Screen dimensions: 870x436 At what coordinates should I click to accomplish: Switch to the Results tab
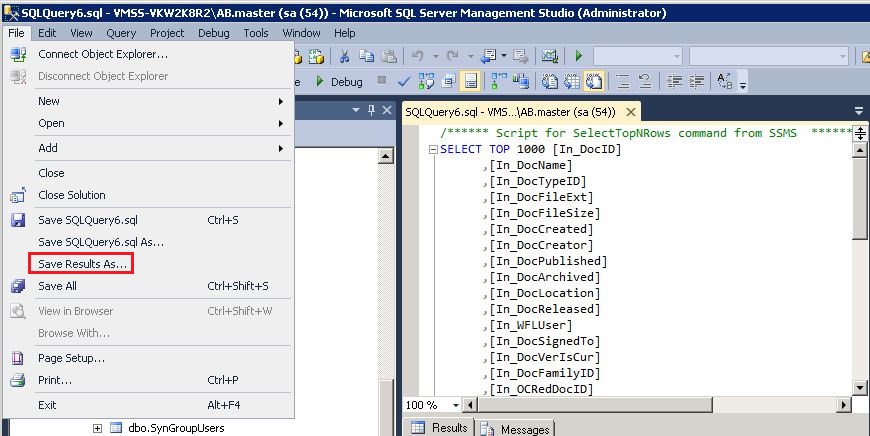(x=439, y=428)
